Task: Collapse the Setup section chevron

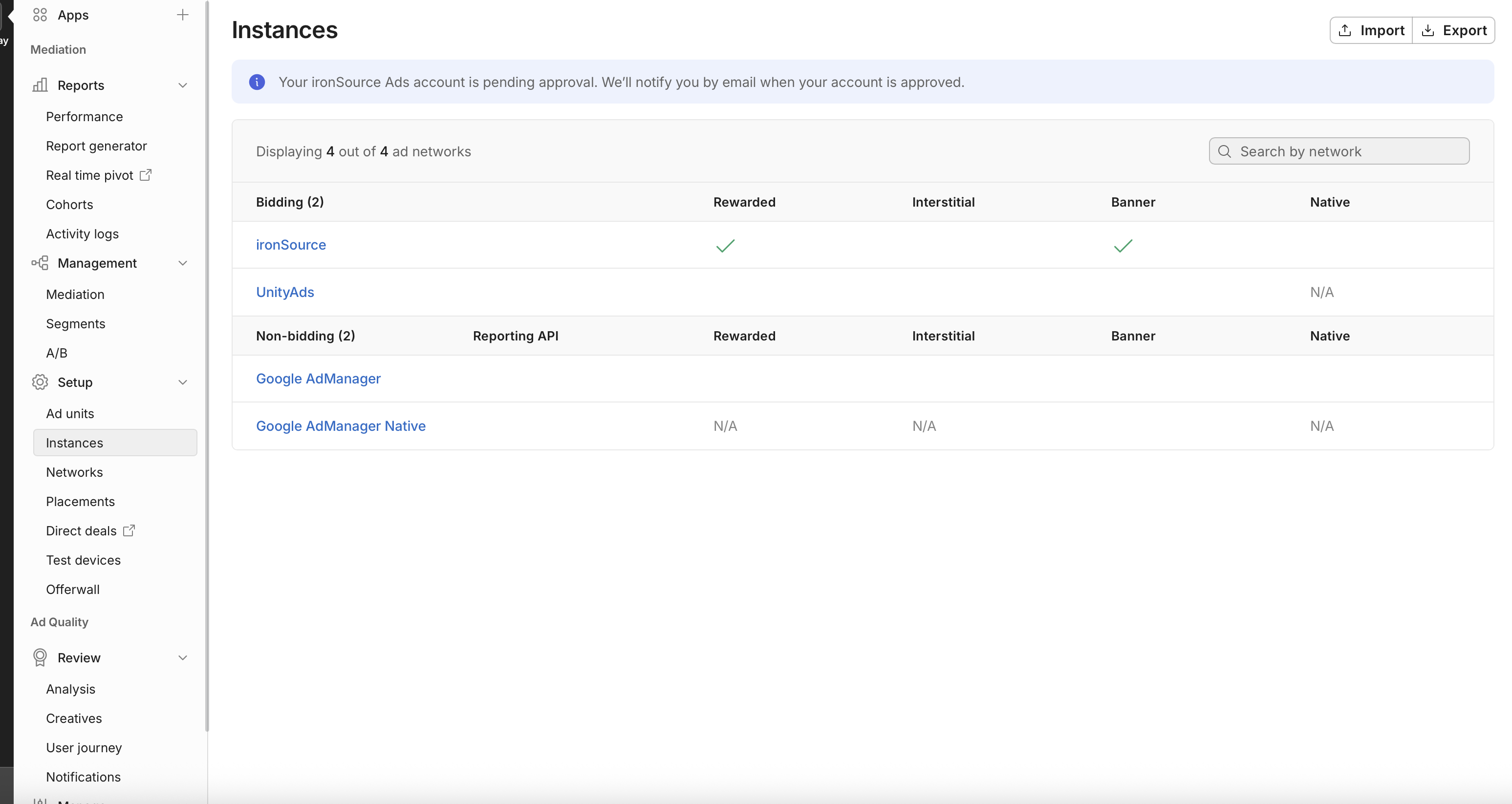Action: coord(183,382)
